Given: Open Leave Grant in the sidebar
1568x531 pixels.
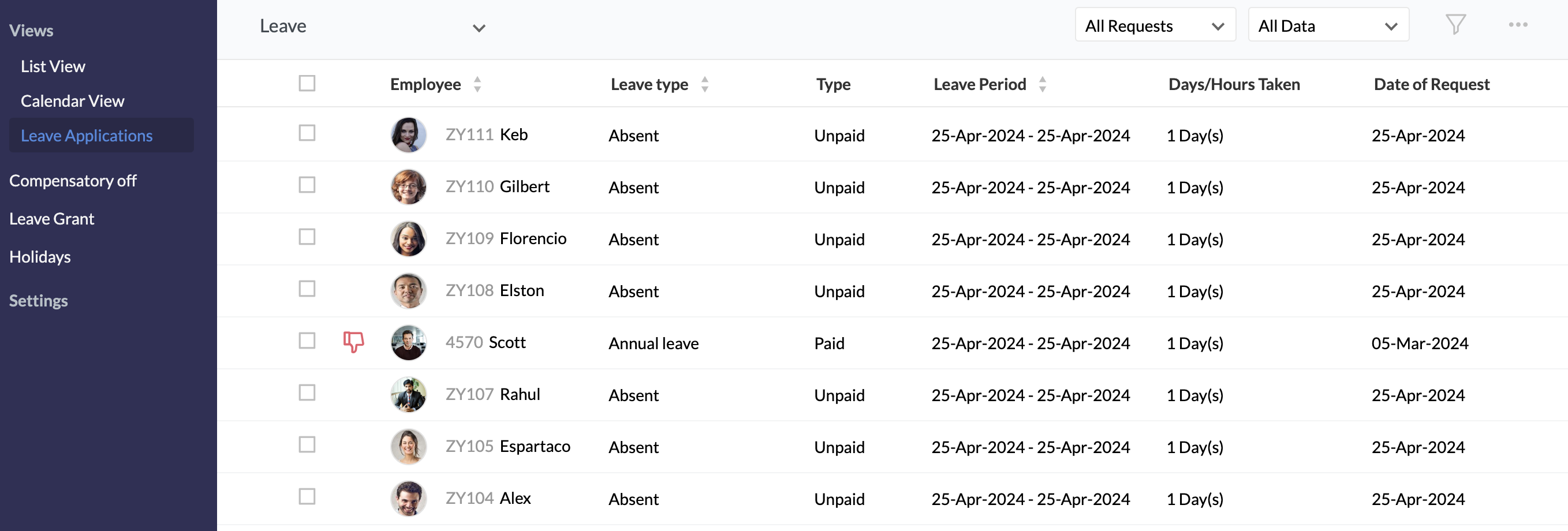Looking at the screenshot, I should pos(52,219).
